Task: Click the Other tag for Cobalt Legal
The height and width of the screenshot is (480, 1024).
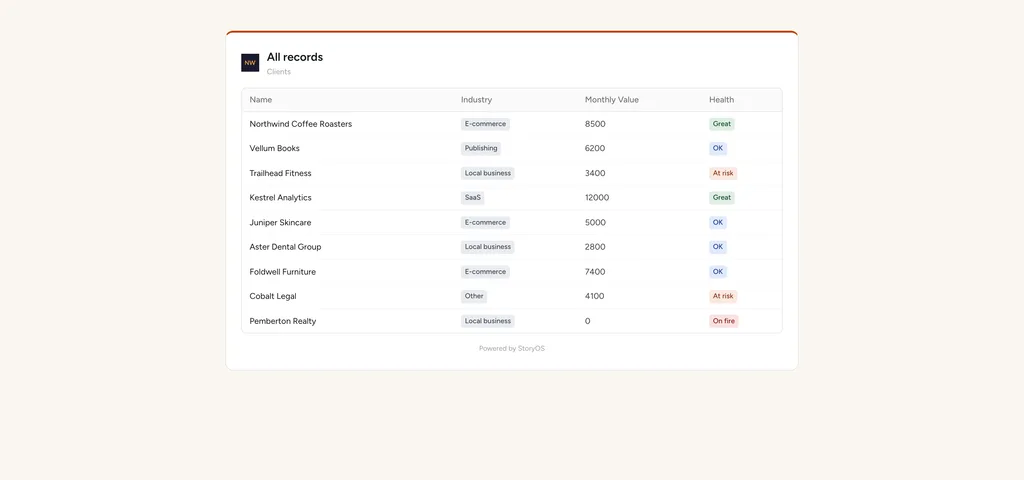Action: point(474,296)
